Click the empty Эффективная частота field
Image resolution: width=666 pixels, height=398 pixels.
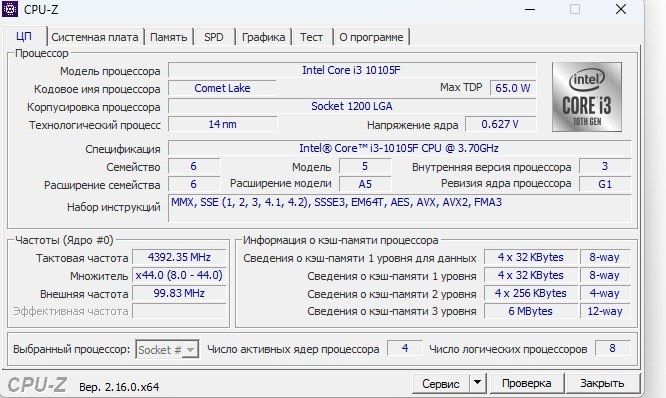coord(179,311)
